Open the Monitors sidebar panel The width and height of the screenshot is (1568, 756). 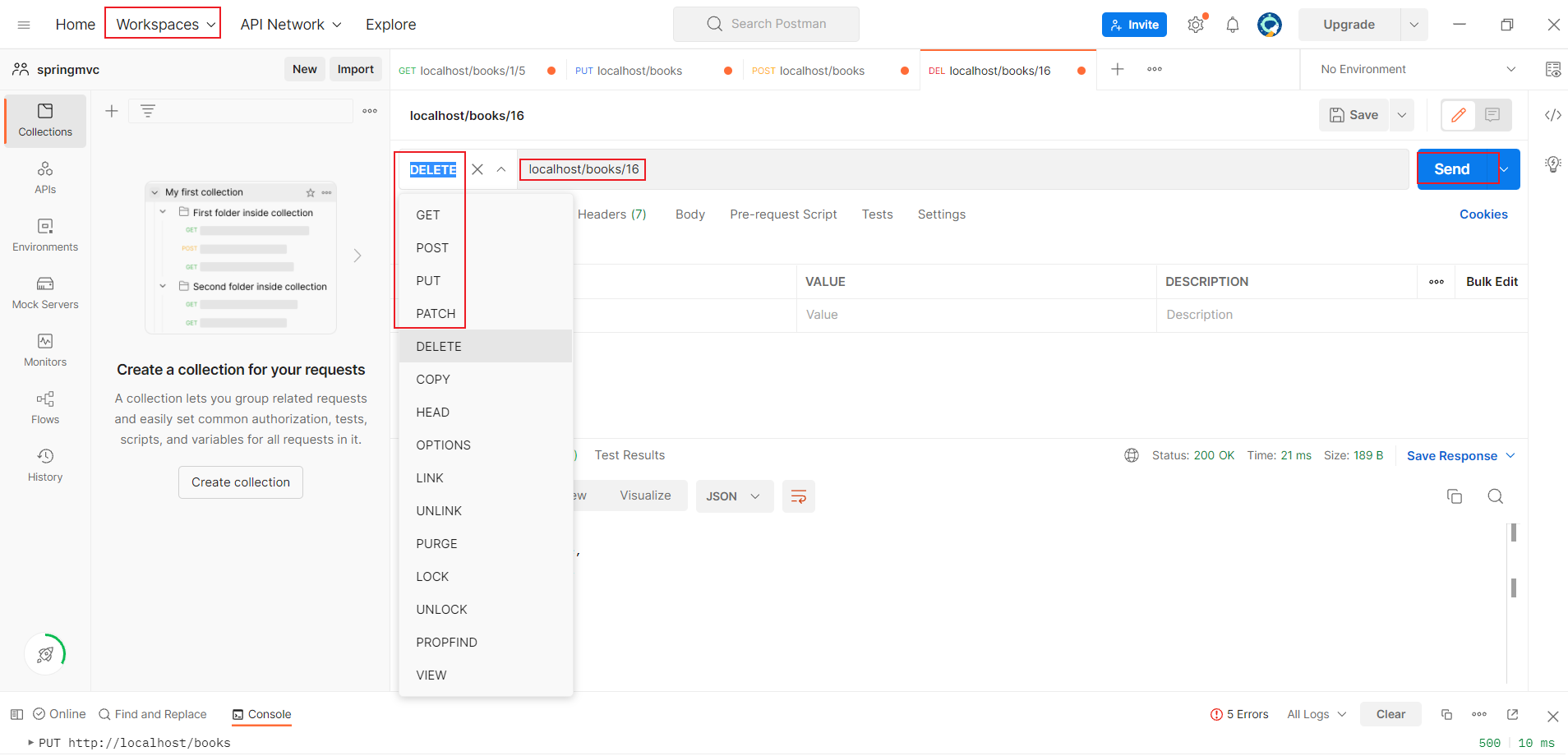(45, 351)
